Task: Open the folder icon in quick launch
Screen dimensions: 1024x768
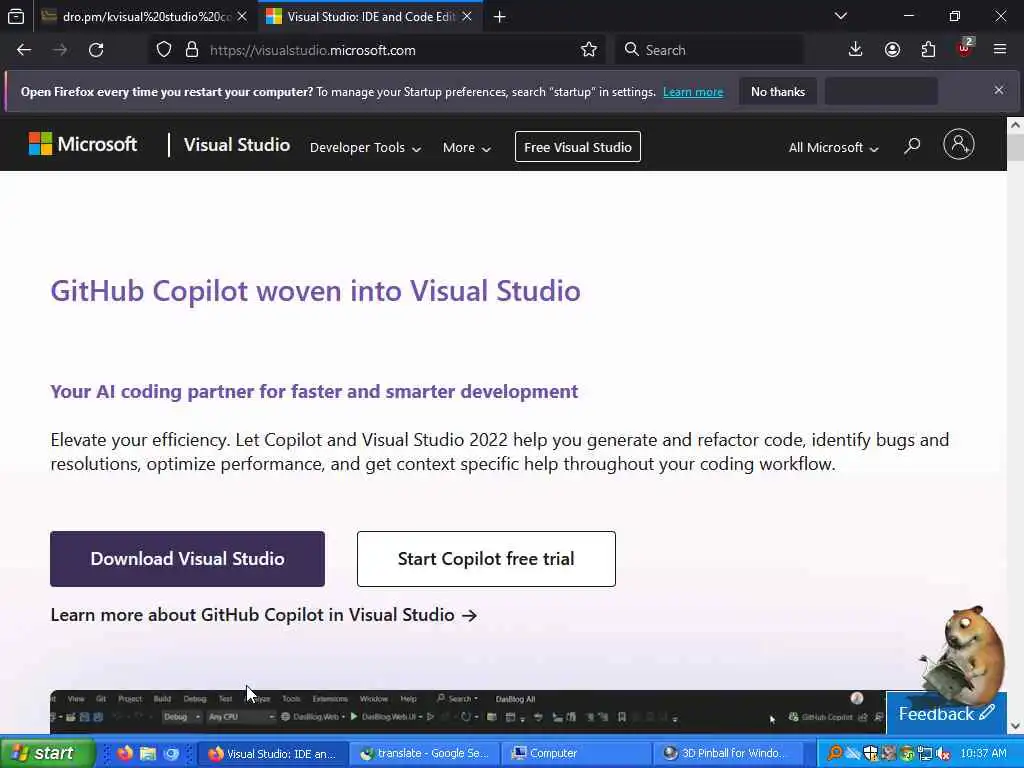Action: (x=148, y=753)
